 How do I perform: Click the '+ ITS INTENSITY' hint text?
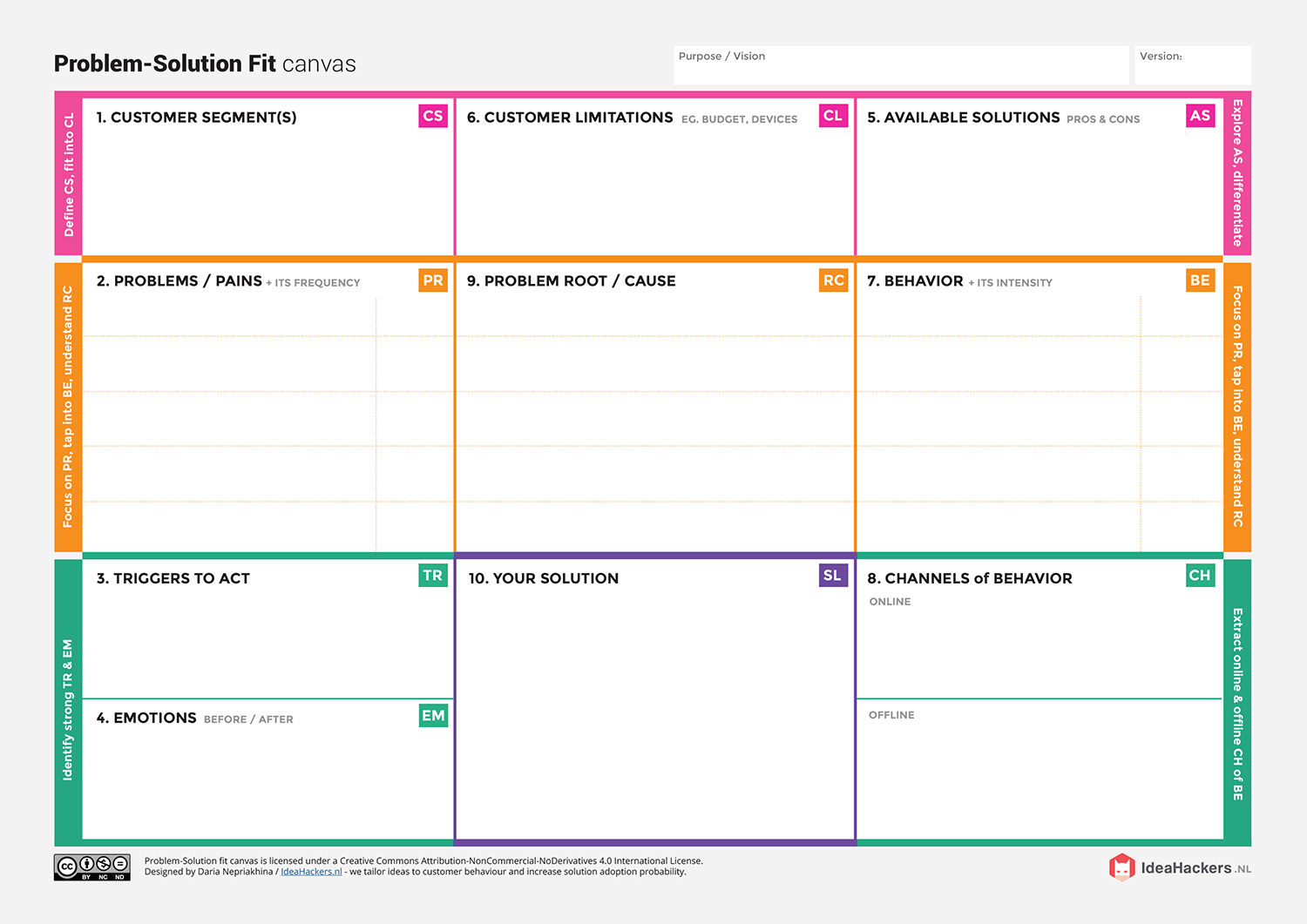click(x=1011, y=283)
